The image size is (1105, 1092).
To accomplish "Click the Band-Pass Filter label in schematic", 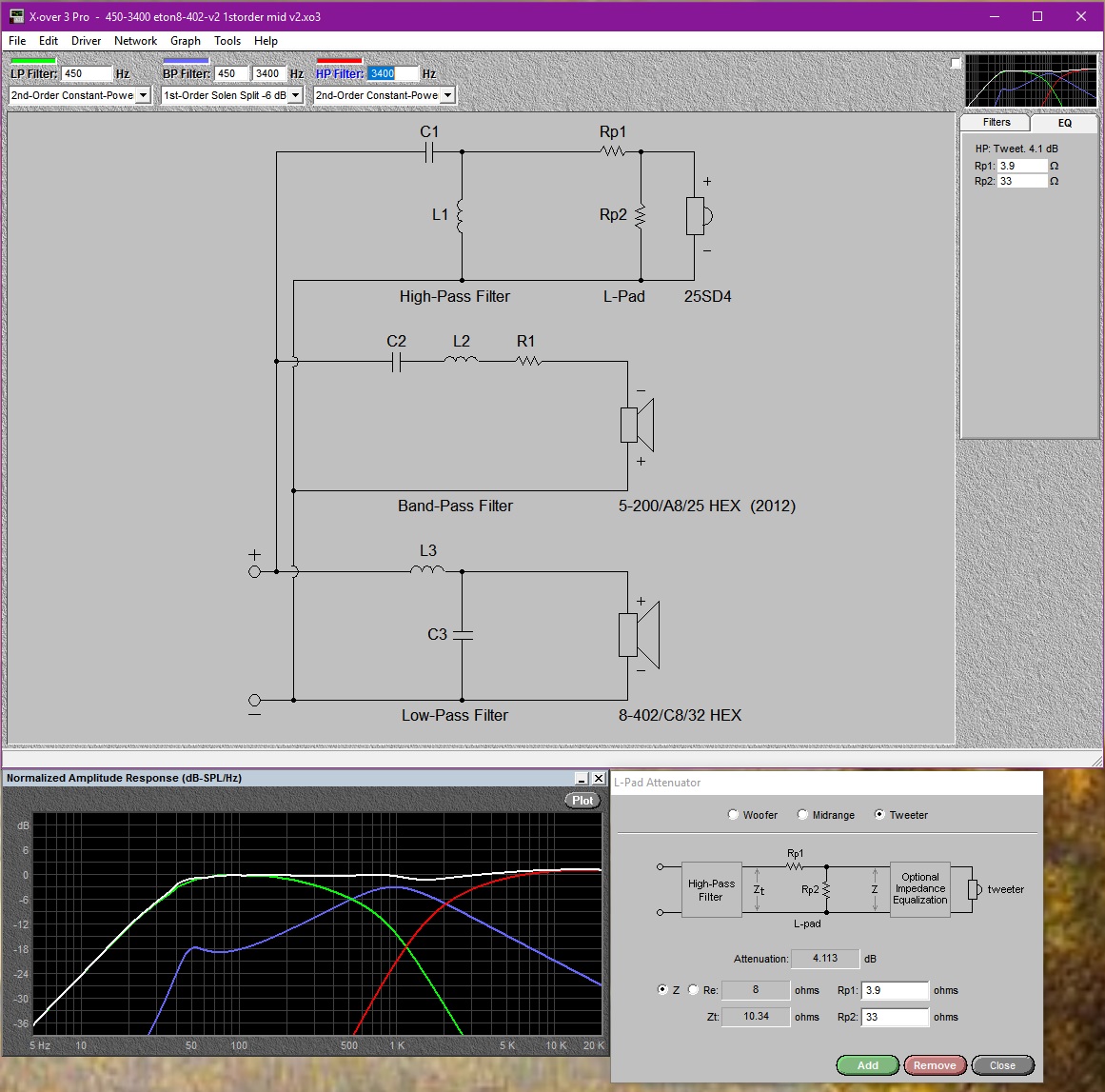I will (455, 506).
